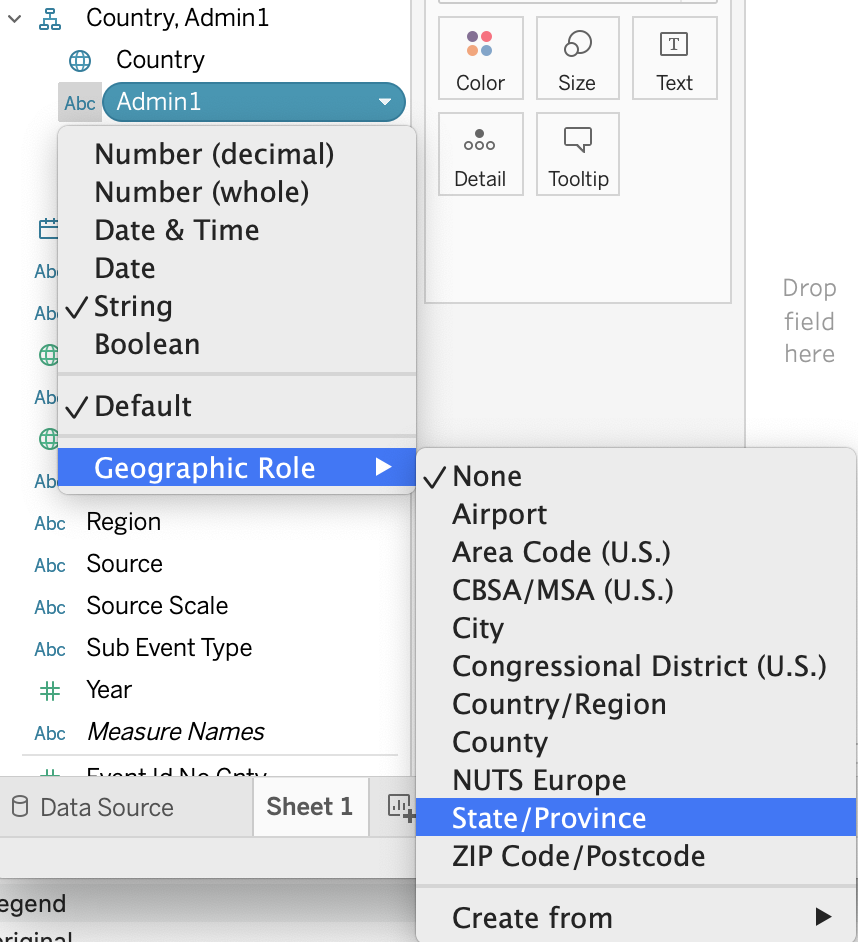This screenshot has height=942, width=858.
Task: Click the Text mark card icon
Action: click(674, 45)
